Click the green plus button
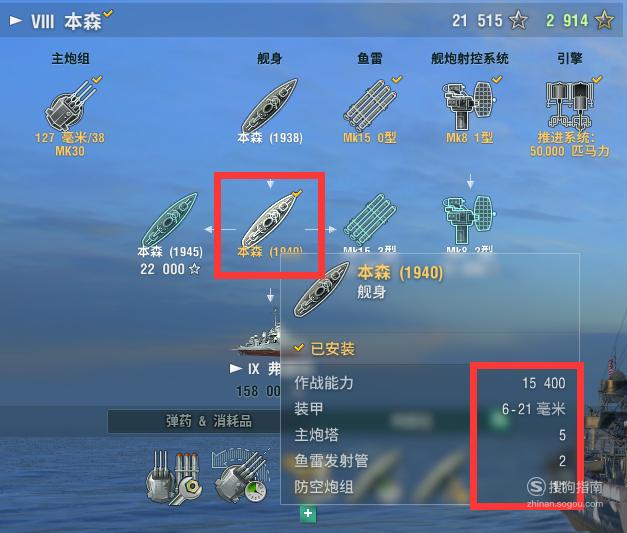Image resolution: width=627 pixels, height=533 pixels. click(x=308, y=513)
